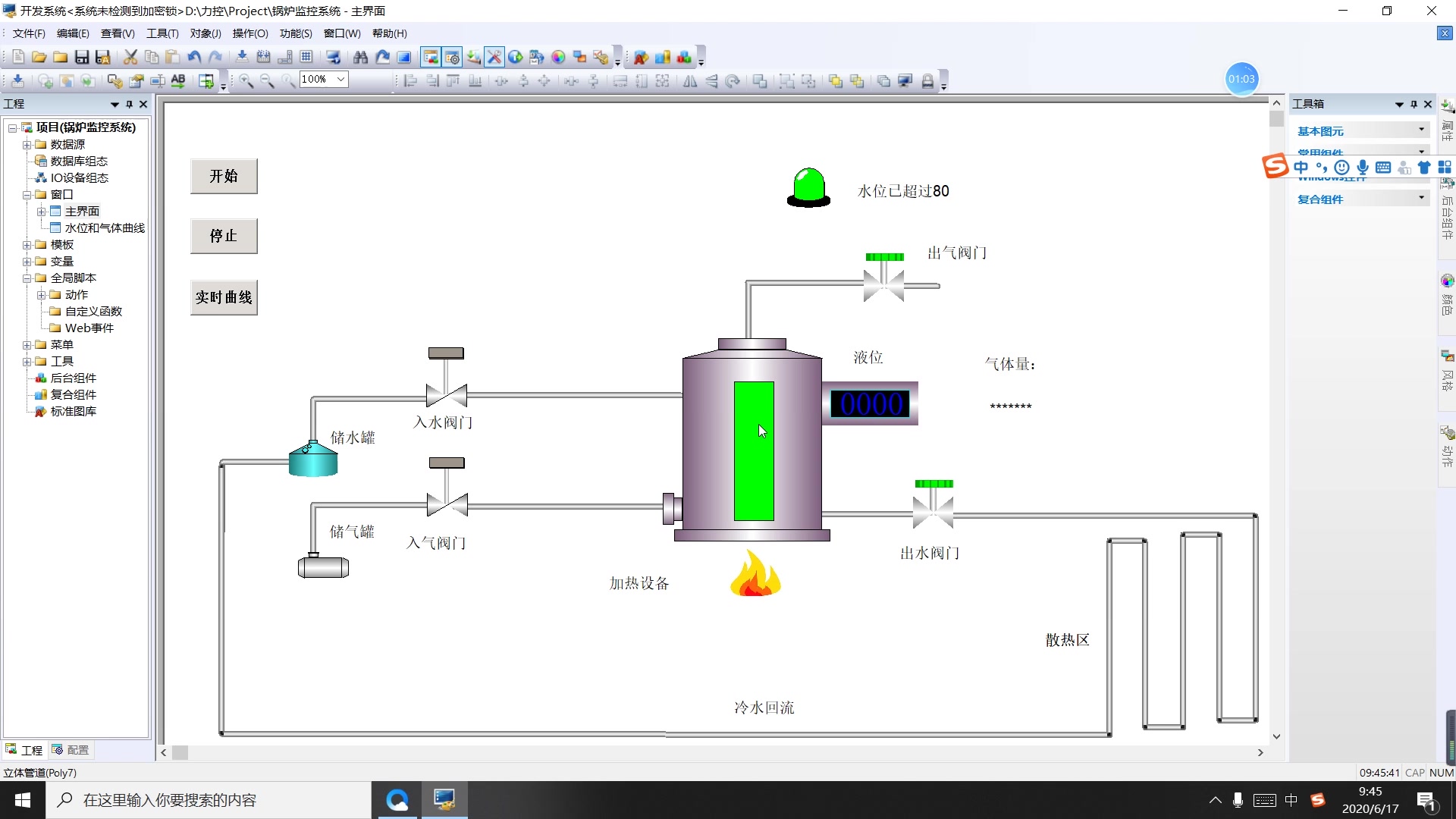This screenshot has height=819, width=1456.
Task: Pin the 工程 panel with pushpin
Action: click(x=129, y=104)
